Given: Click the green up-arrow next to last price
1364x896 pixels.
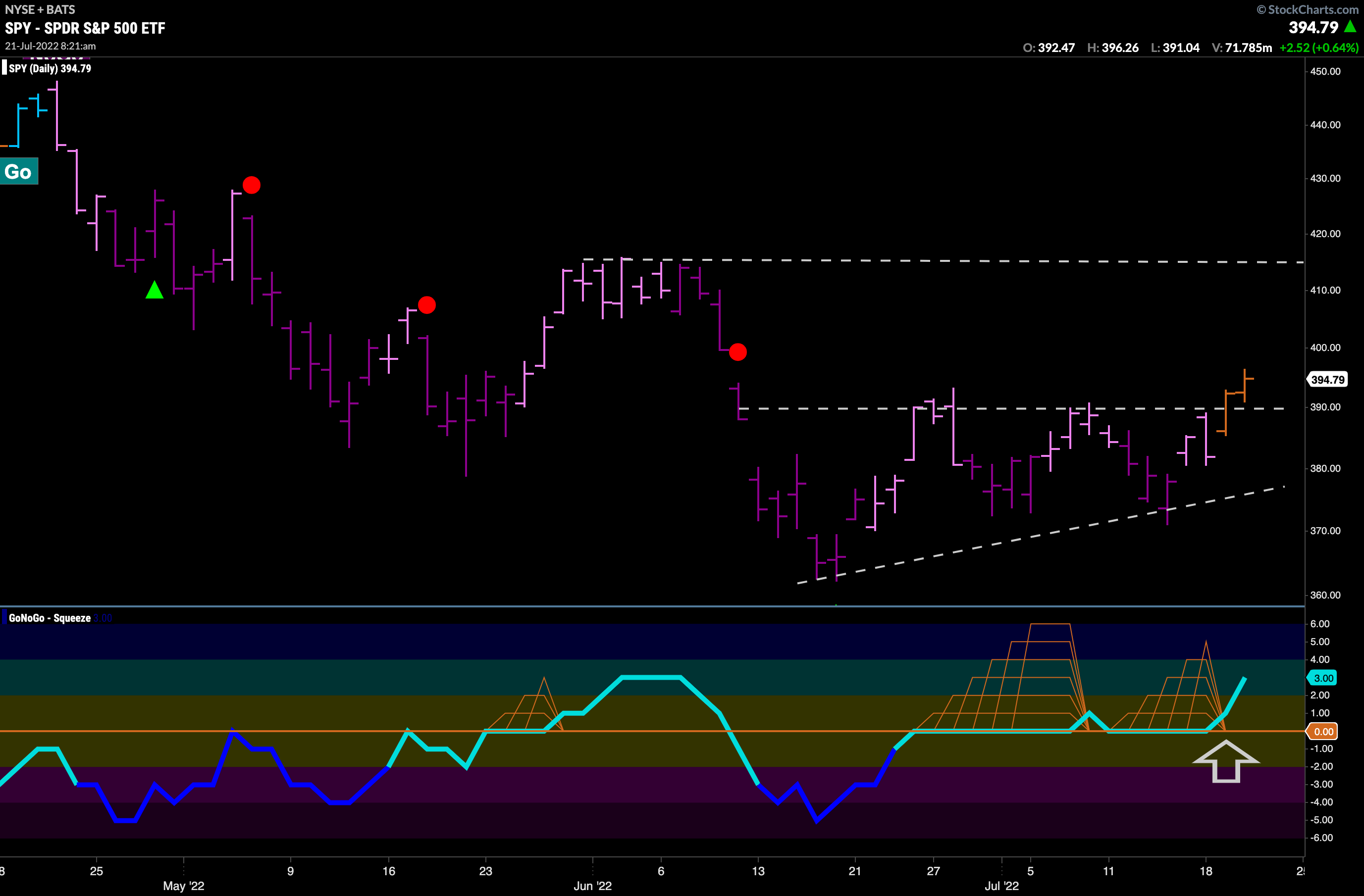Looking at the screenshot, I should (1350, 26).
